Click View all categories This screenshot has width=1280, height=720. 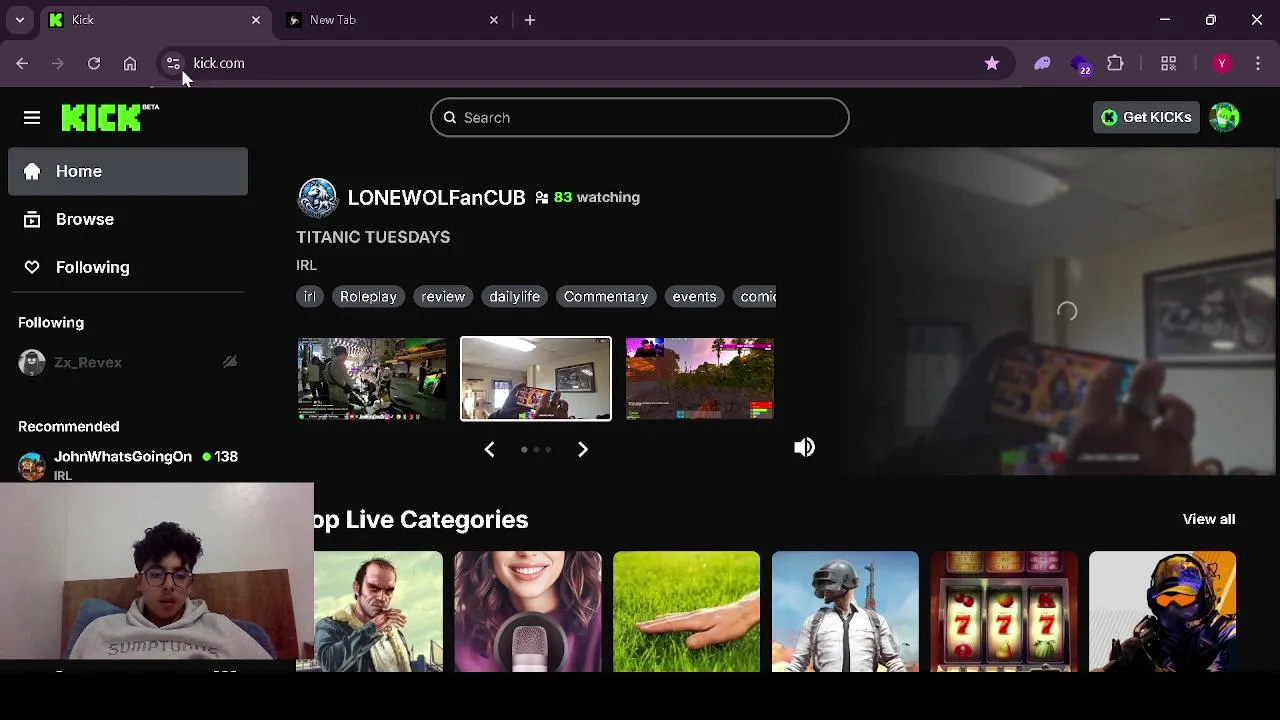tap(1209, 519)
